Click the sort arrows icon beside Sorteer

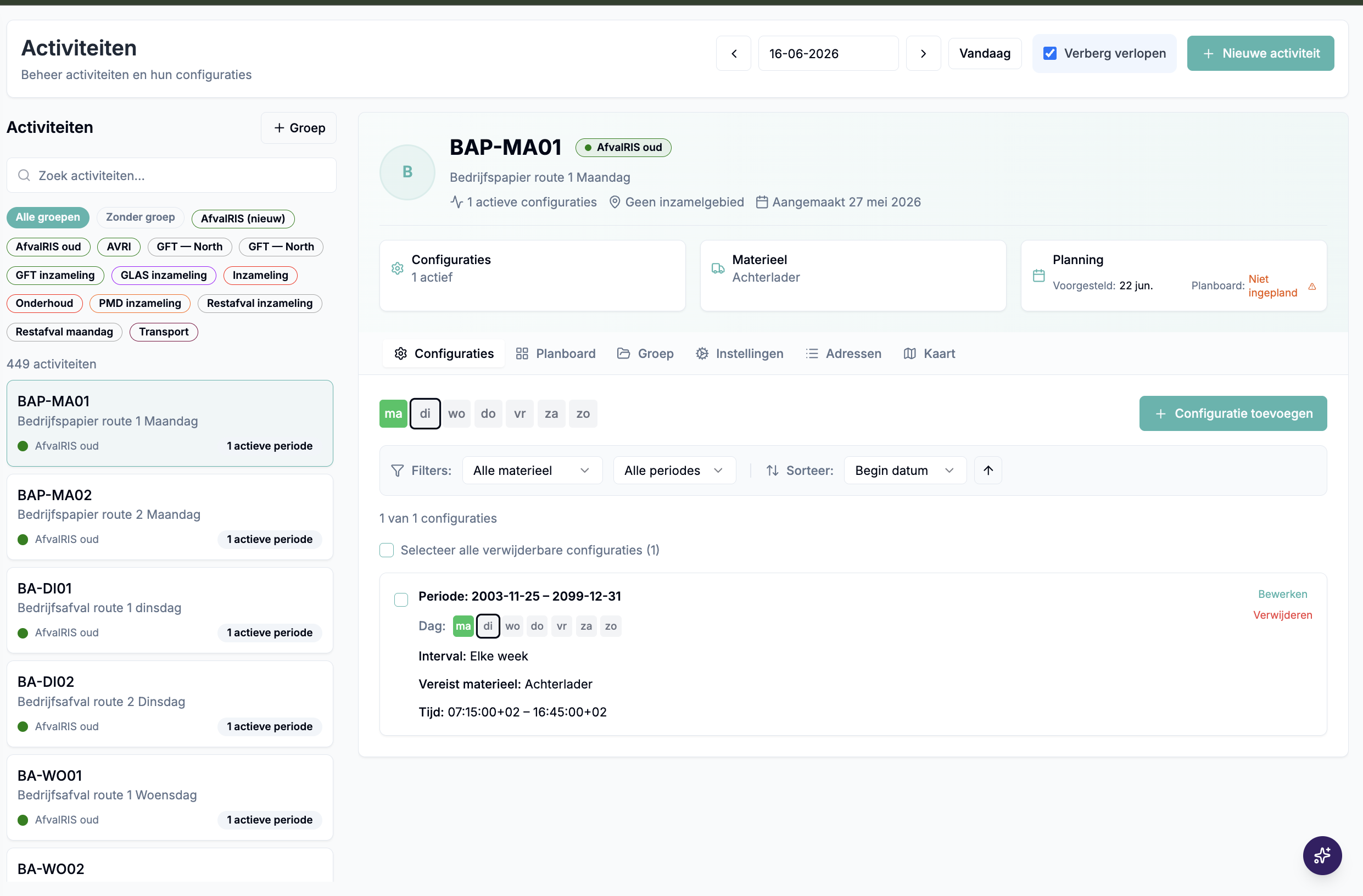pyautogui.click(x=773, y=470)
